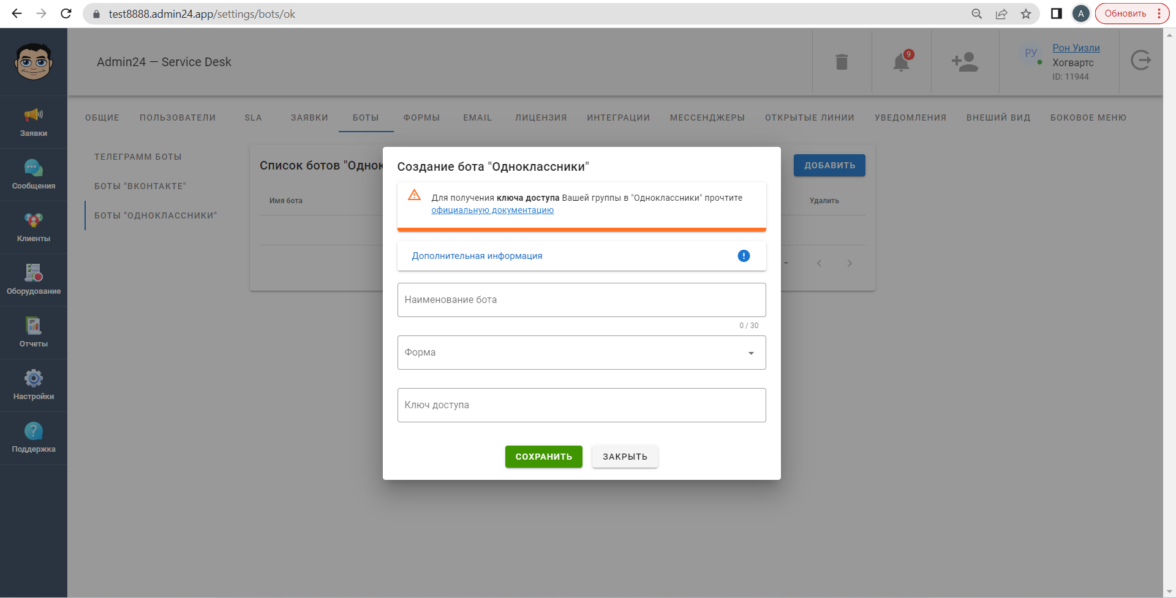
Task: Open notifications bell icon
Action: click(901, 62)
